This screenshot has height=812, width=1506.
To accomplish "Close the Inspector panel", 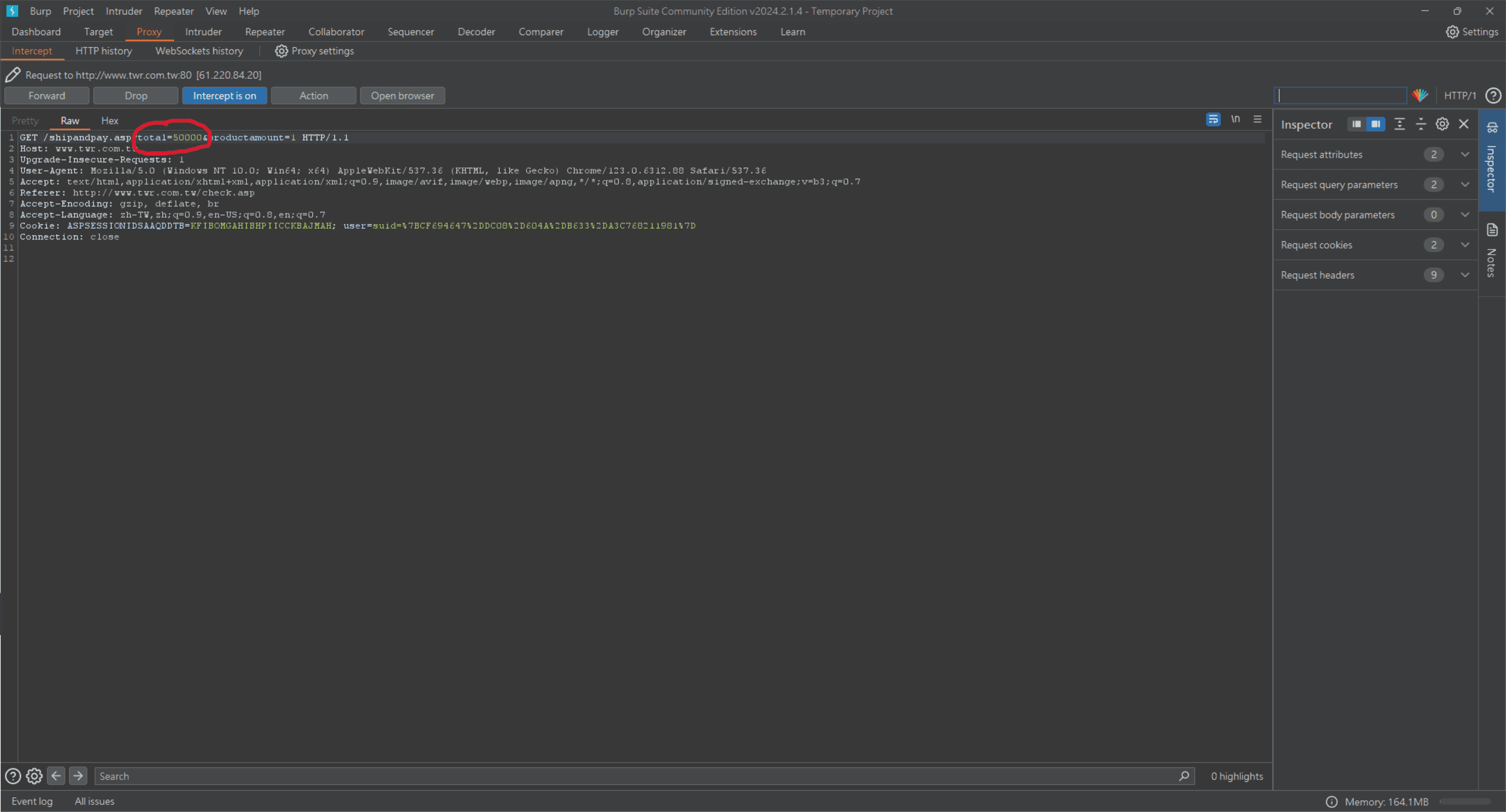I will (x=1464, y=124).
